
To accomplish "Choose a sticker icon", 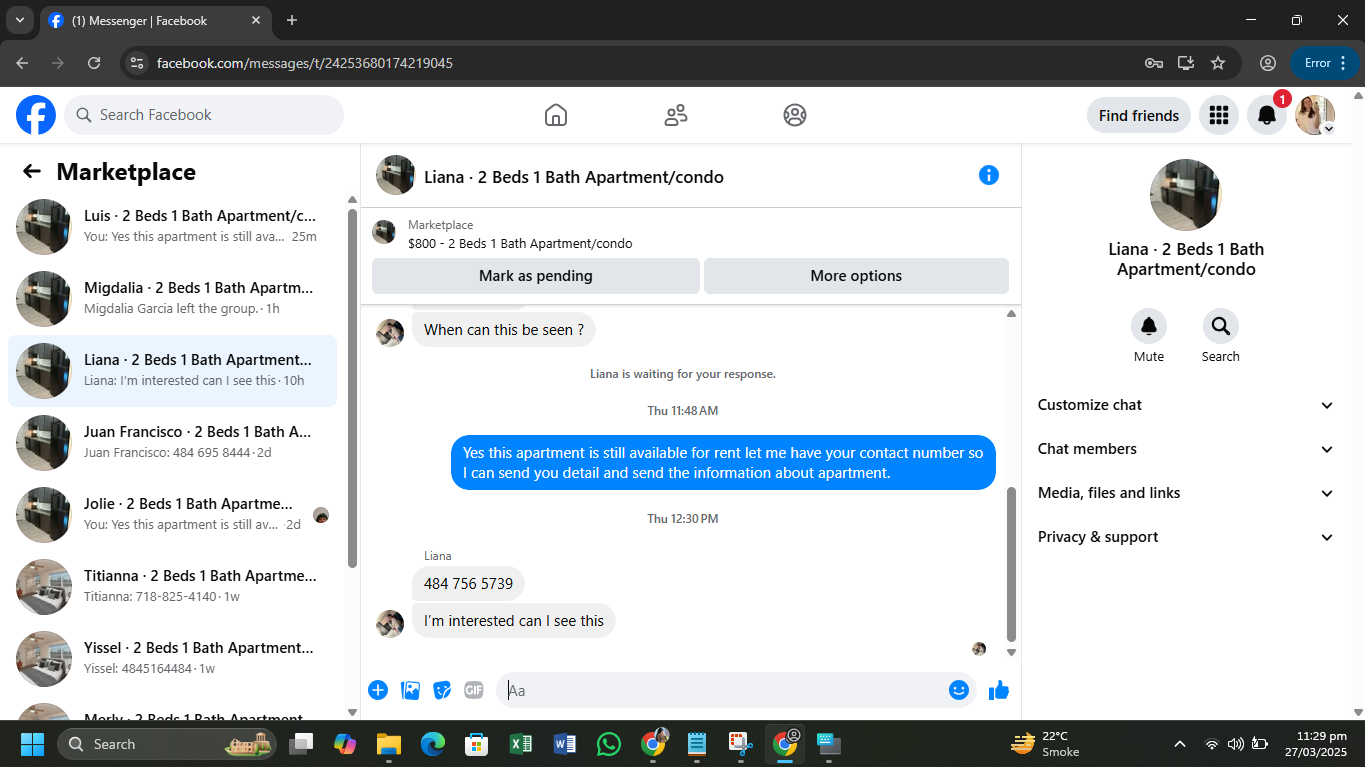I will coord(442,690).
